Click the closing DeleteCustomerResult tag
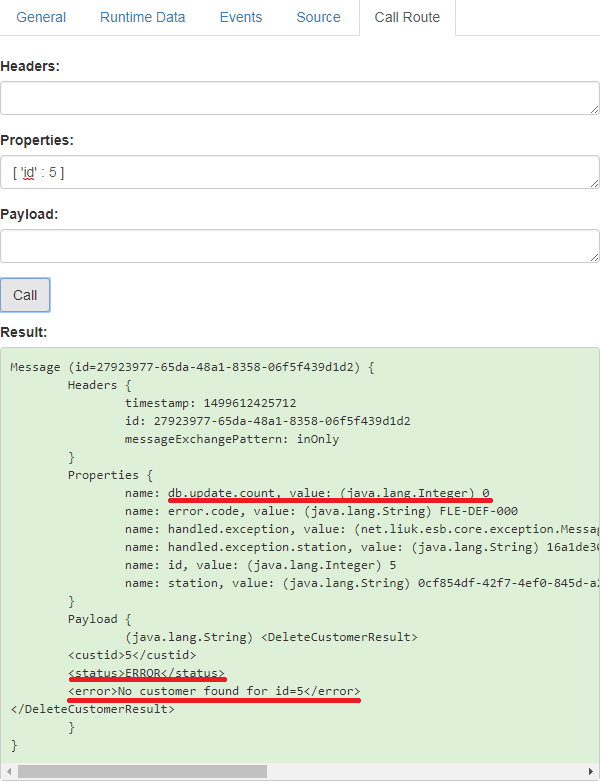Screen dimensions: 601x783 click(92, 709)
